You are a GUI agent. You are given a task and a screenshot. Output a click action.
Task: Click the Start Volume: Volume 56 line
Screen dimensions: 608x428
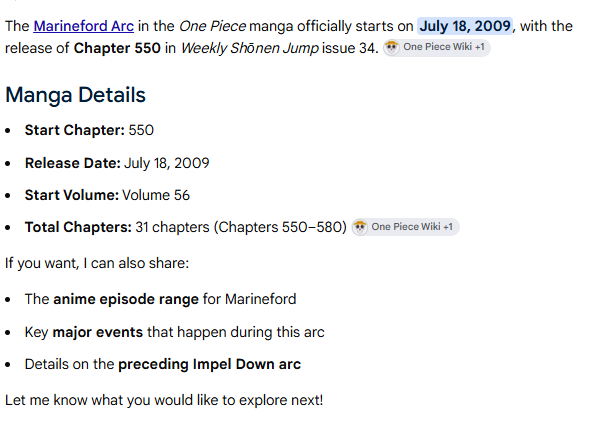coord(107,195)
